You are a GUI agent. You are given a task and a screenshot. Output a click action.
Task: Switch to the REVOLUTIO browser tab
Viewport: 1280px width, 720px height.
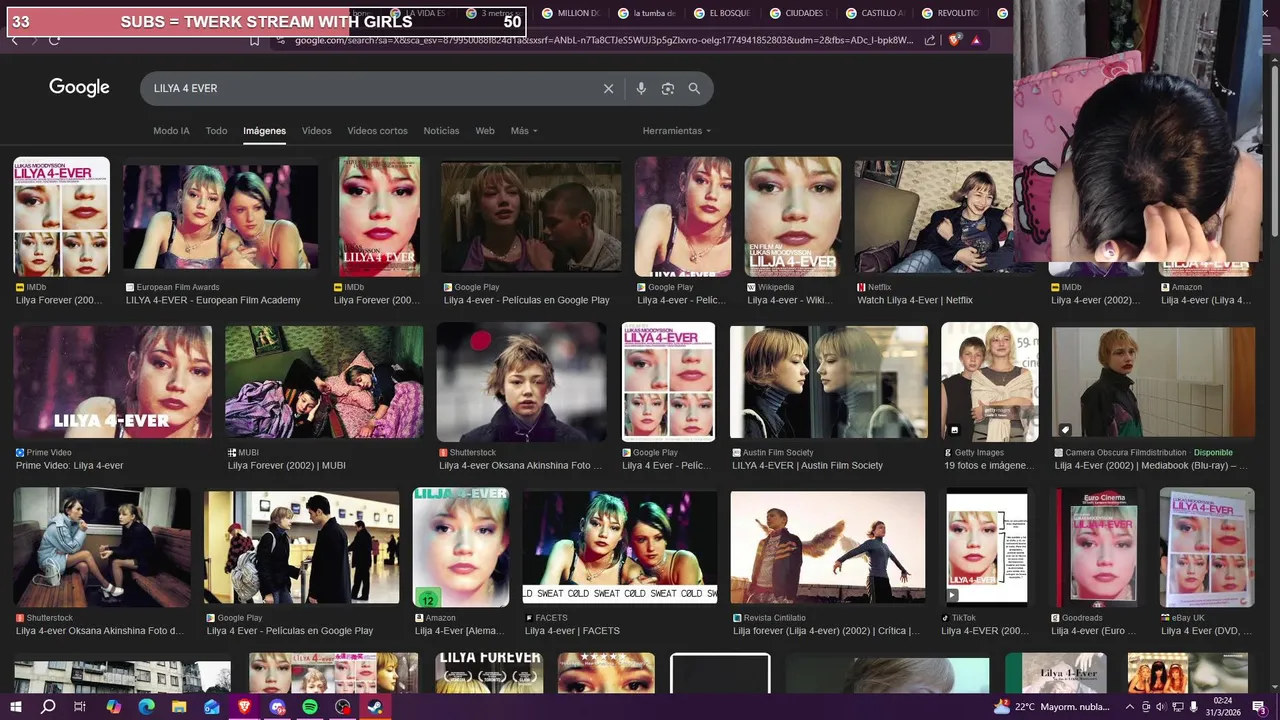tap(951, 13)
